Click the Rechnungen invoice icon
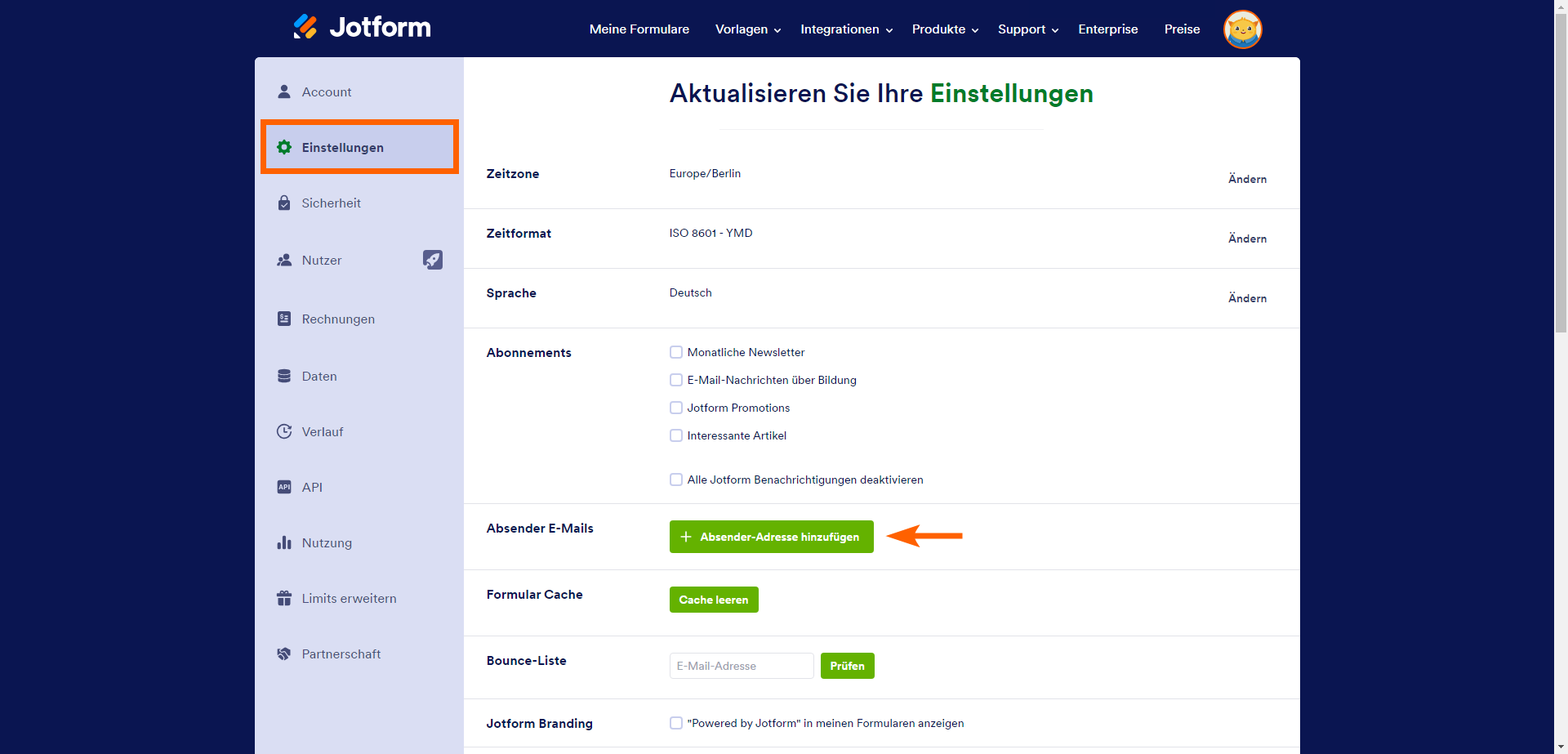 click(284, 319)
